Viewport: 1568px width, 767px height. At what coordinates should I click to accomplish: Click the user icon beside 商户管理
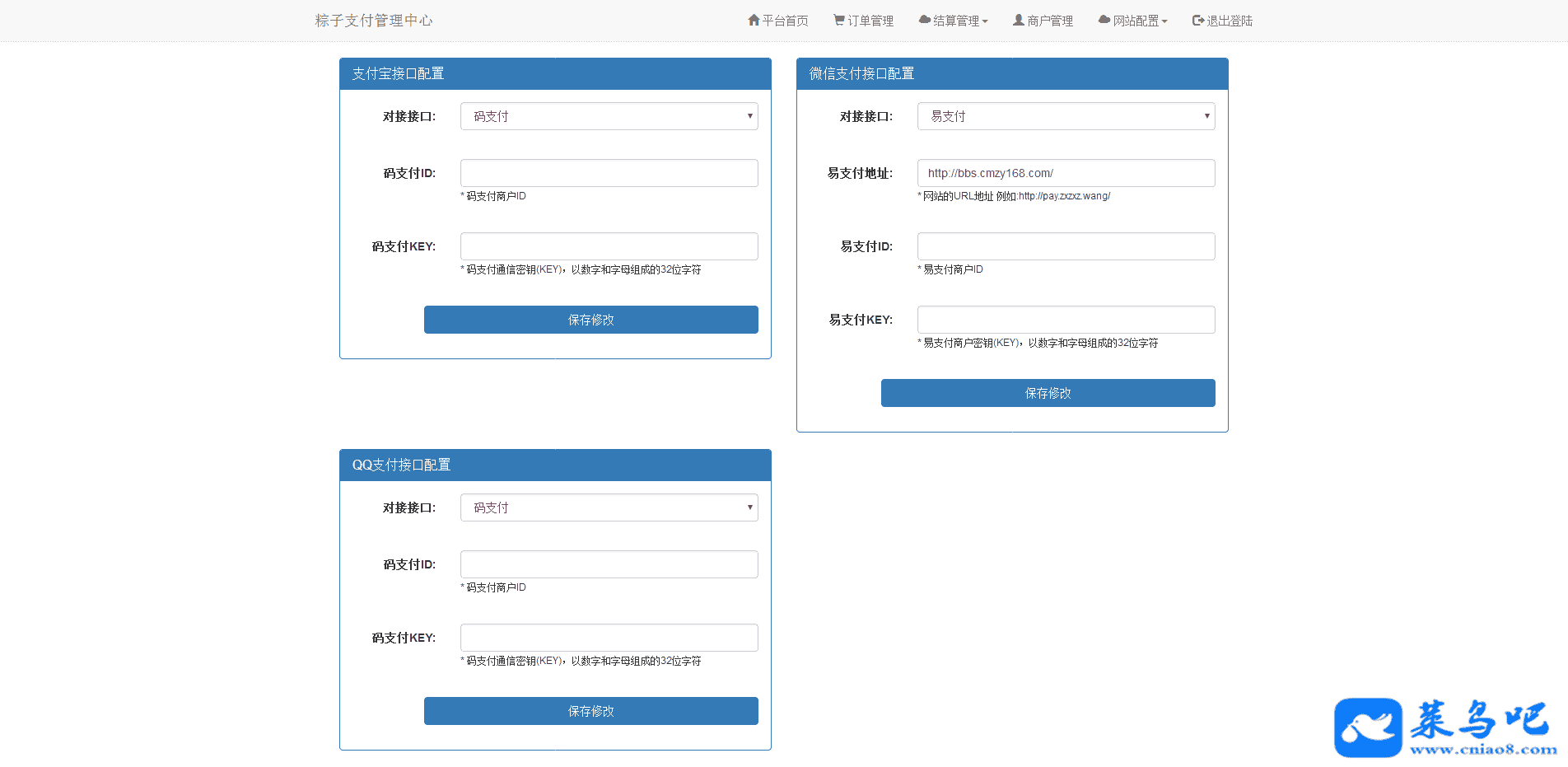(x=1019, y=20)
